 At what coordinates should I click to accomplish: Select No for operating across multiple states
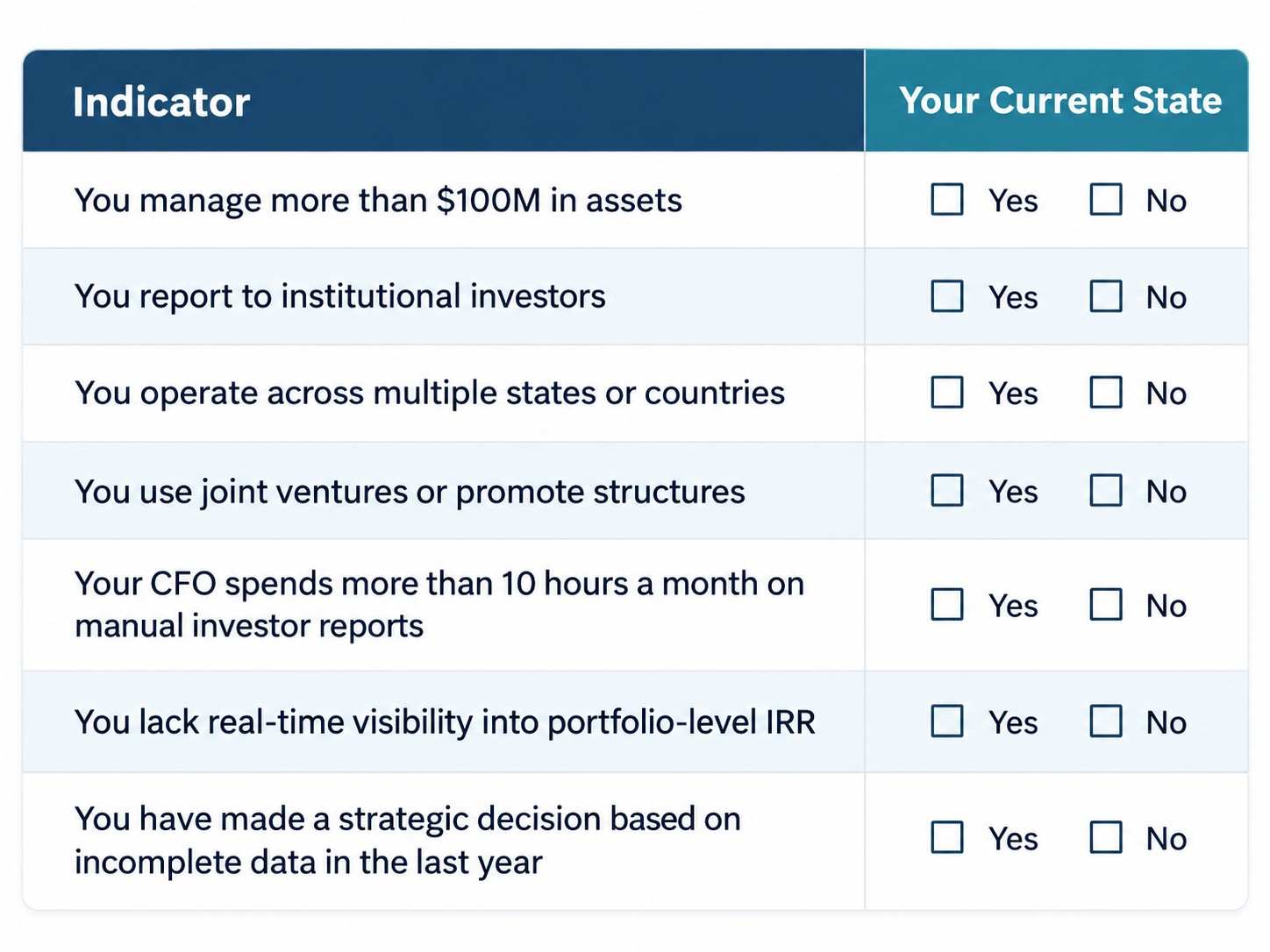pyautogui.click(x=1105, y=393)
